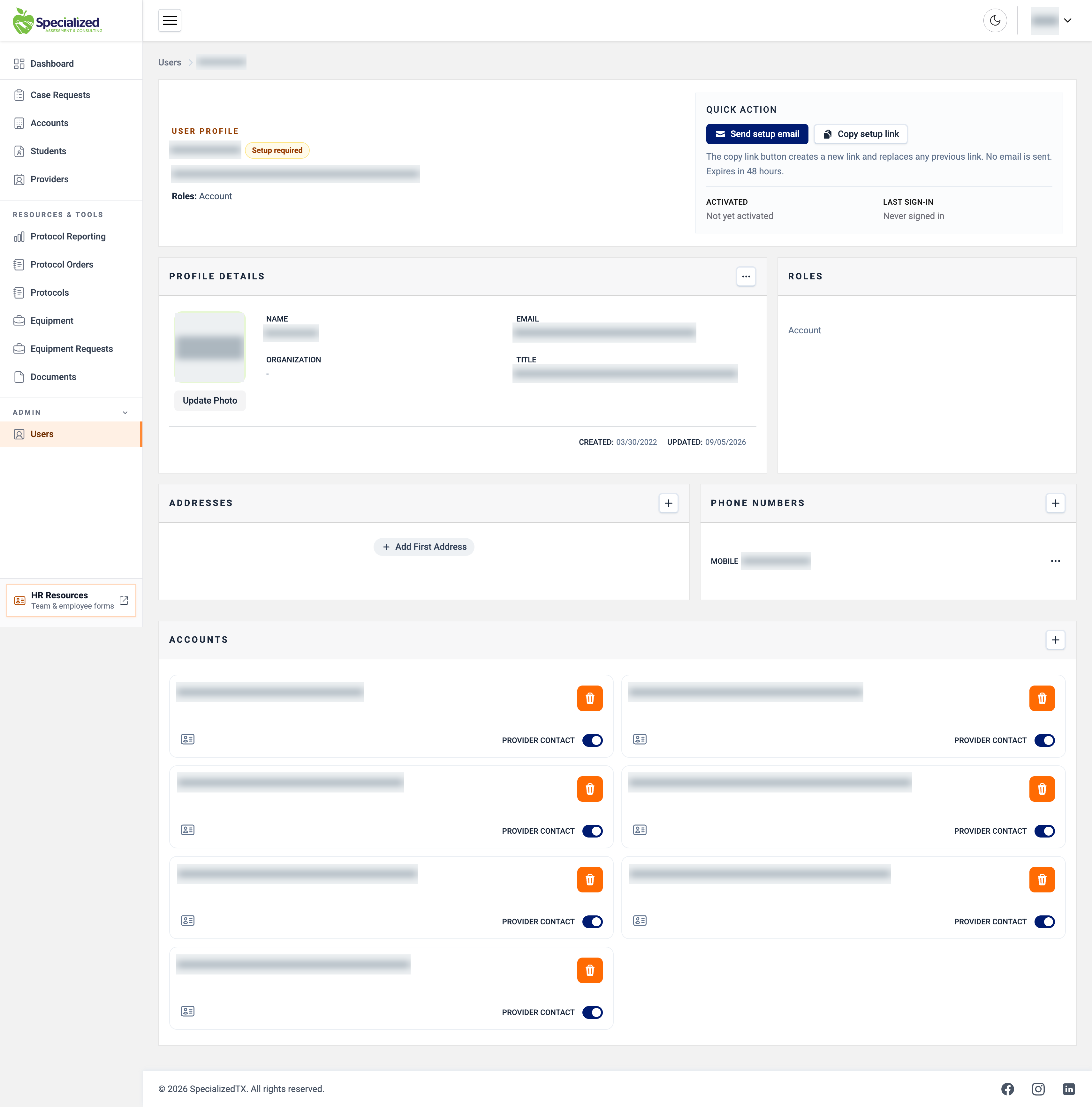Screen dimensions: 1092x1107
Task: Collapse the Admin section chevron
Action: coord(125,413)
